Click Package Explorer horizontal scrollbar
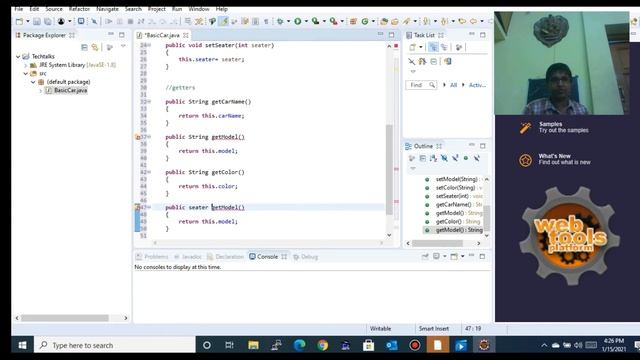640x360 pixels. point(64,318)
